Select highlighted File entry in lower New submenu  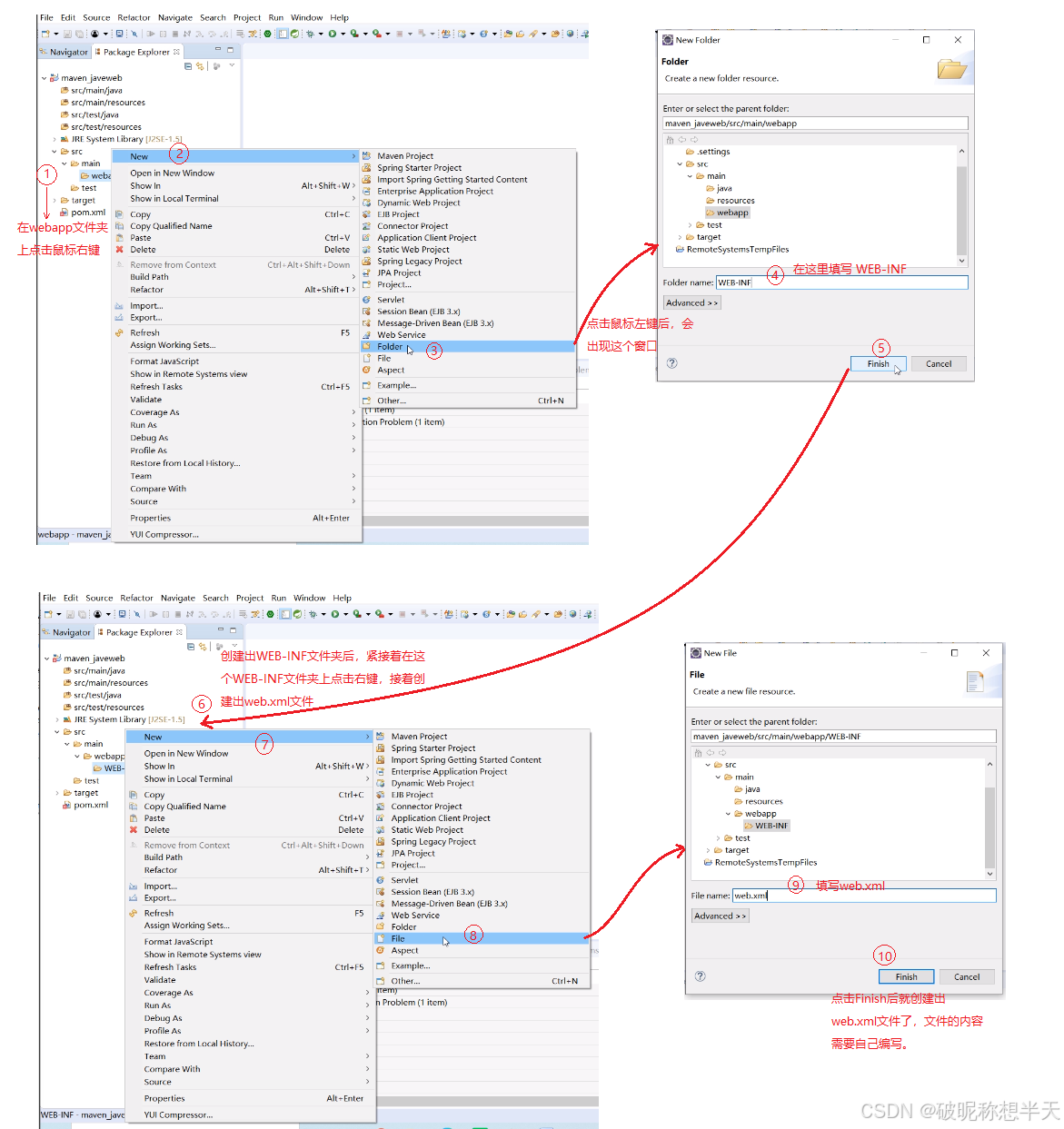(481, 939)
